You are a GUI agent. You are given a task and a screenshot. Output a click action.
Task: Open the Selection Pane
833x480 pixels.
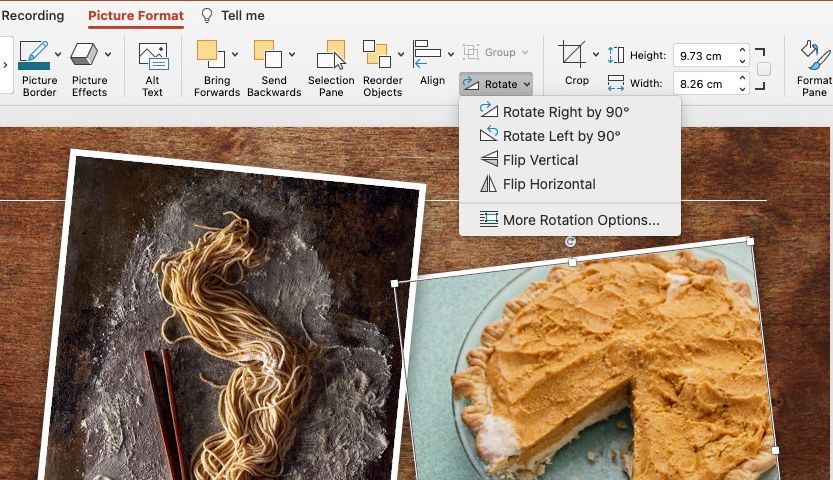pos(331,57)
